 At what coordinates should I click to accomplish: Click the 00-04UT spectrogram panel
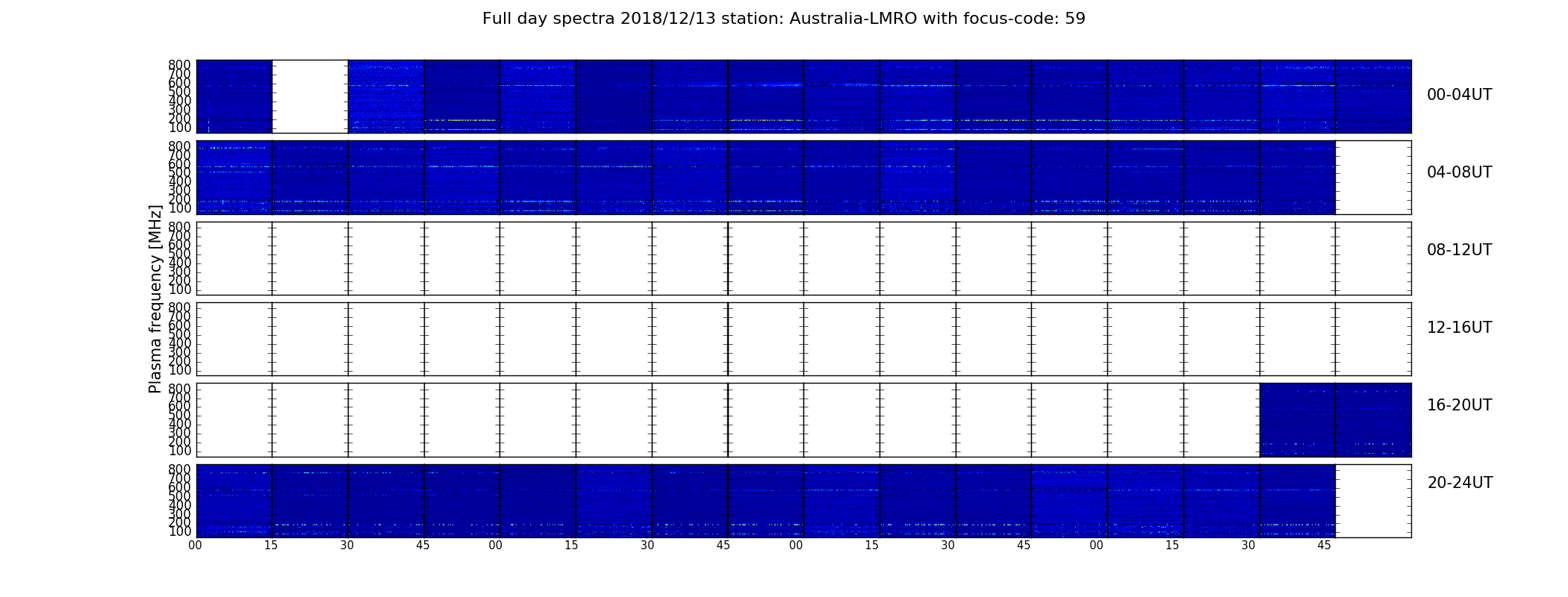[x=803, y=96]
